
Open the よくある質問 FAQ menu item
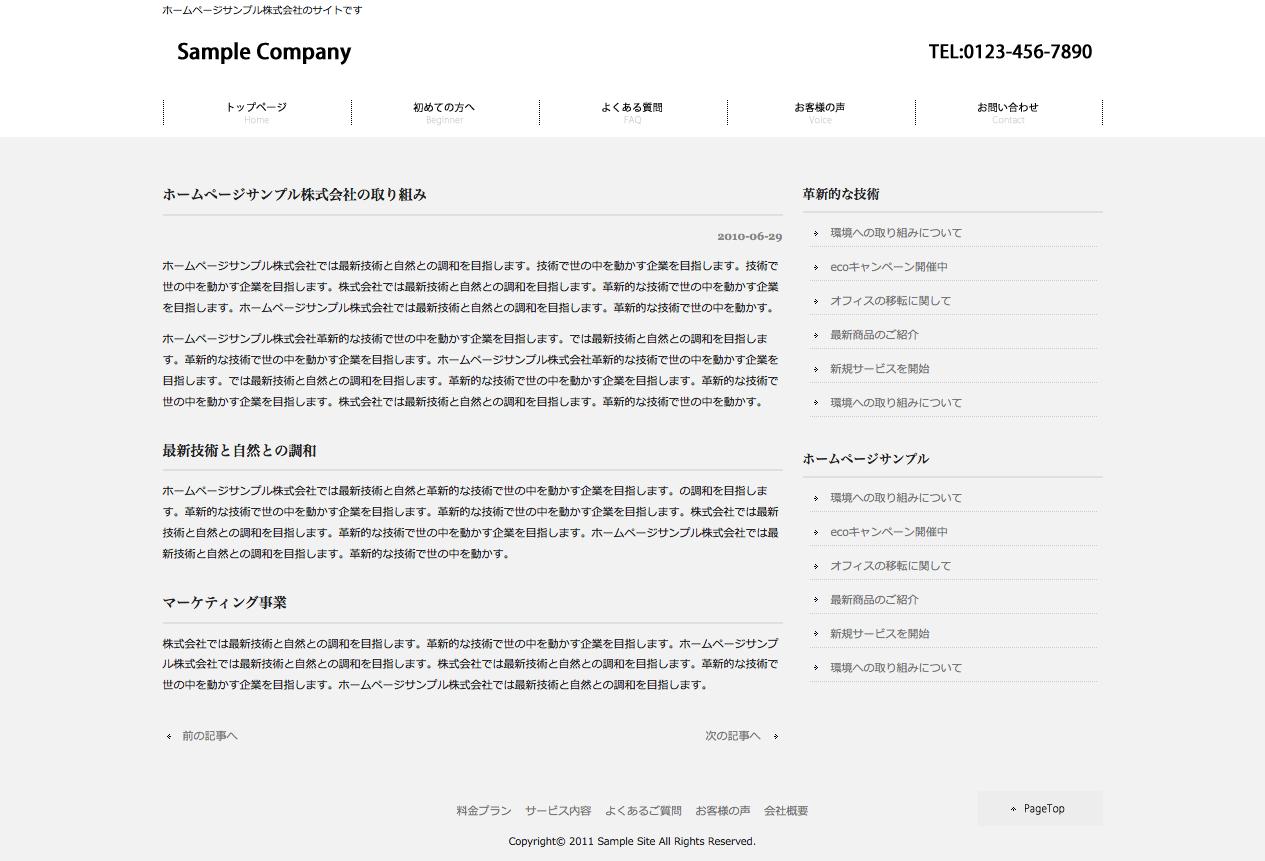click(632, 112)
